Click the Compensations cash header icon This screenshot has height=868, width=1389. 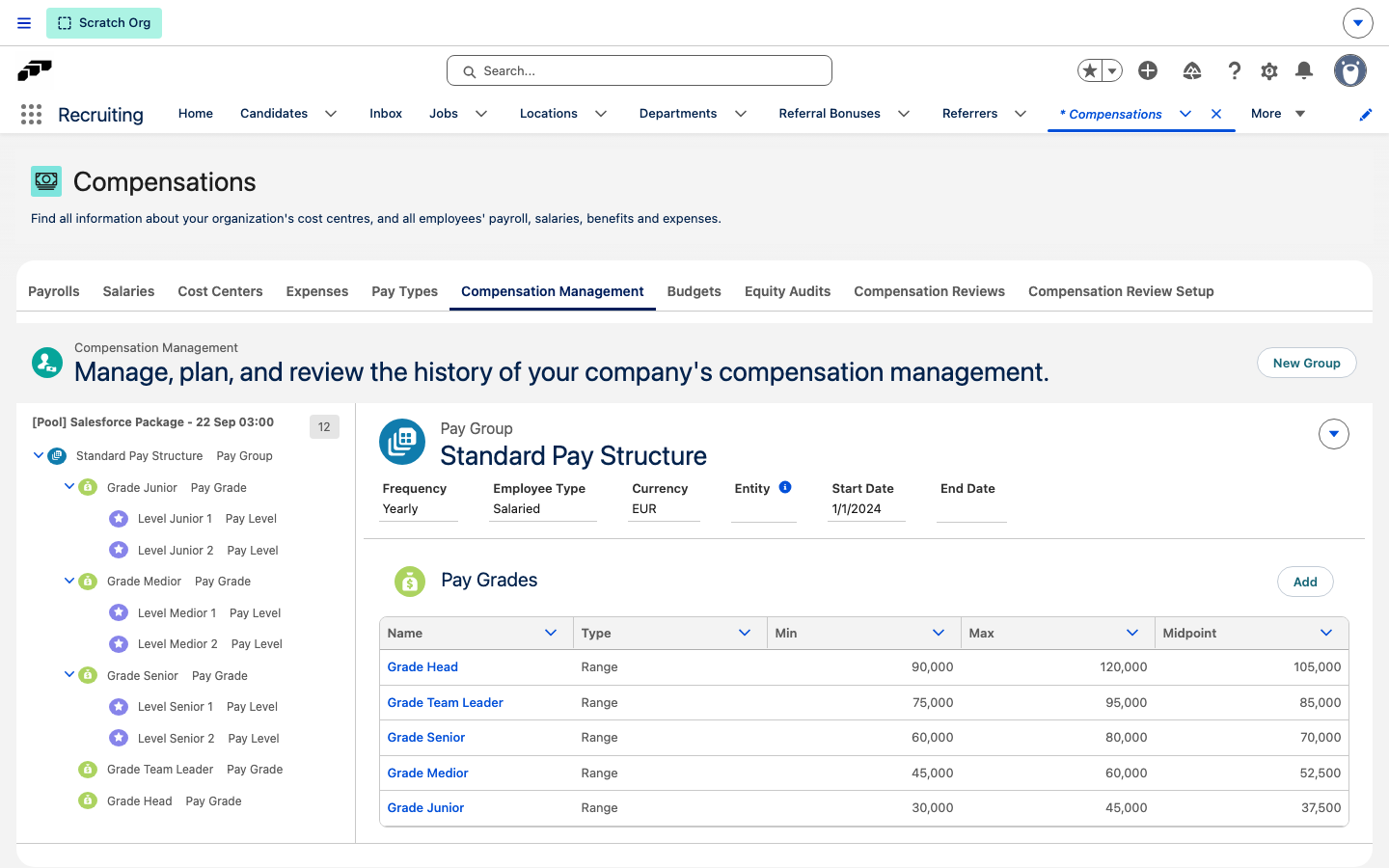46,181
